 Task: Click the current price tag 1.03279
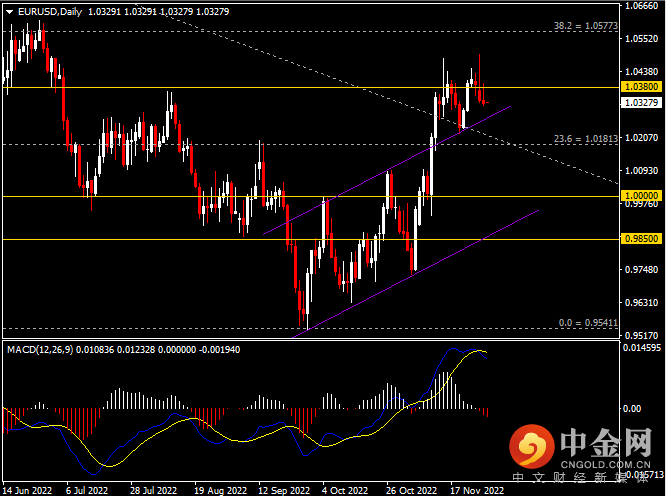639,103
